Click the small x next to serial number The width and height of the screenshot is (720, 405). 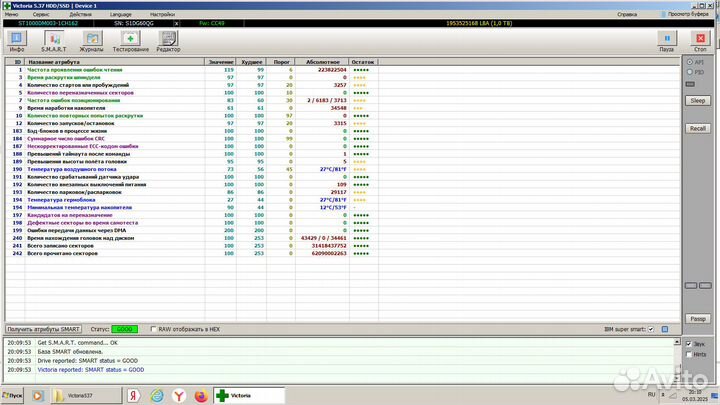coord(176,23)
